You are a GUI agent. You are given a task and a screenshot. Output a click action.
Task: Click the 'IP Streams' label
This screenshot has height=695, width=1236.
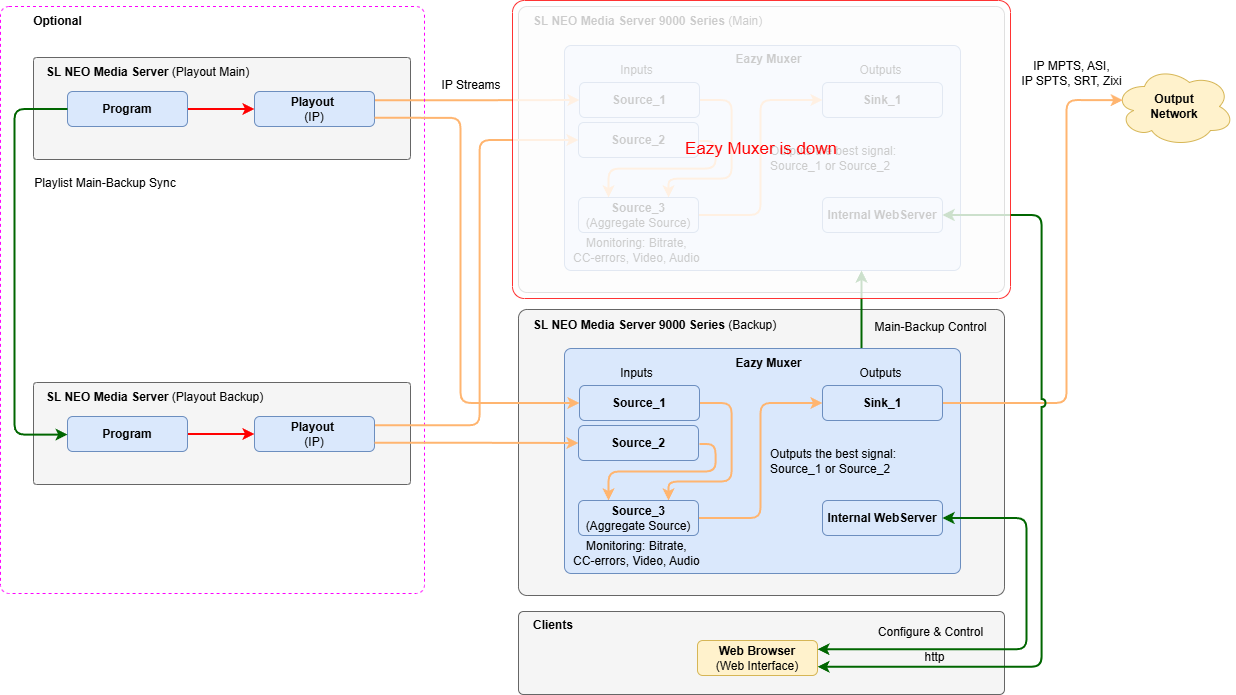[x=471, y=85]
